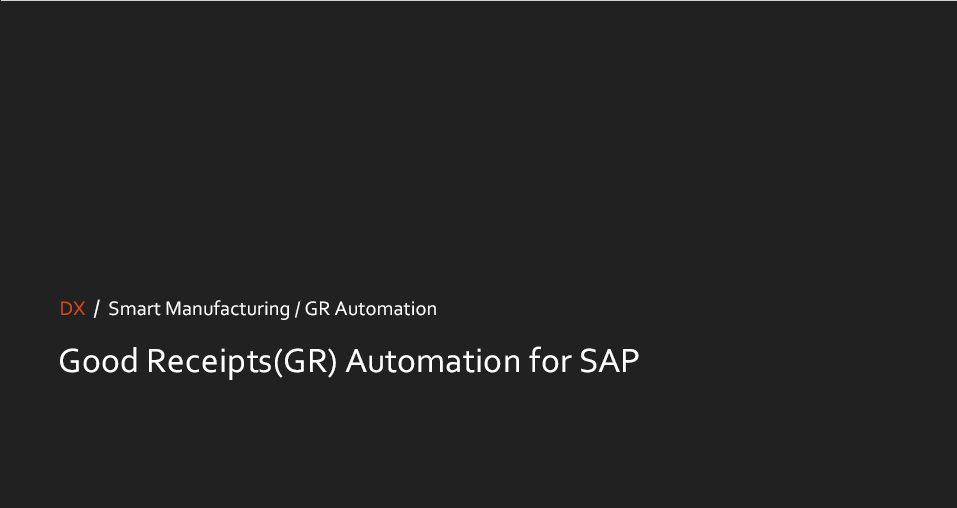Viewport: 957px width, 508px height.
Task: Select the Smart Manufacturing breadcrumb segment
Action: [x=199, y=309]
